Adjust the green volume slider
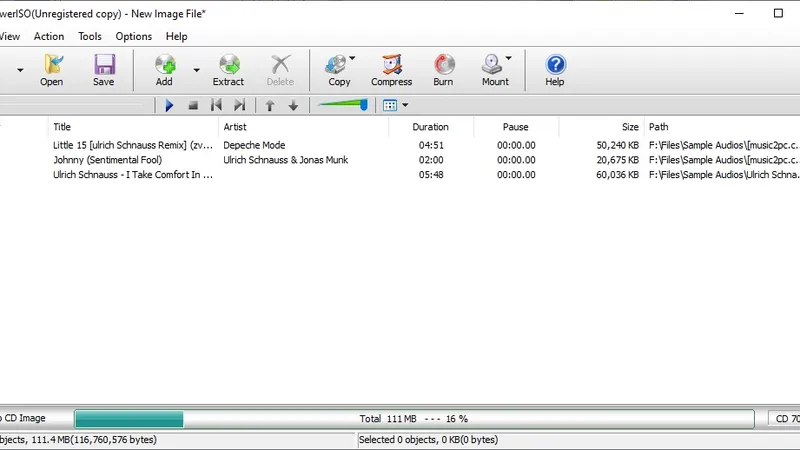This screenshot has width=800, height=450. tap(342, 105)
